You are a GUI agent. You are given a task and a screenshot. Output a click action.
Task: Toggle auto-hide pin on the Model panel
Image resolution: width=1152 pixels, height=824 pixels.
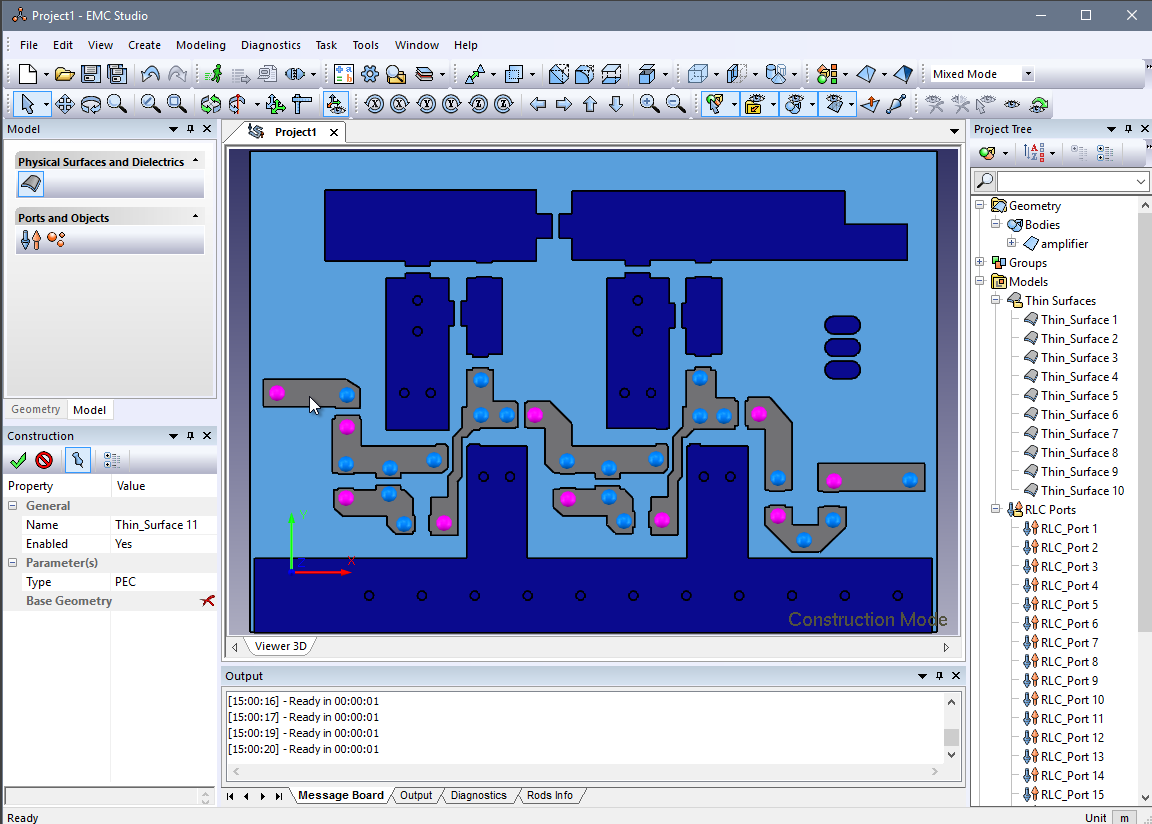click(x=190, y=129)
